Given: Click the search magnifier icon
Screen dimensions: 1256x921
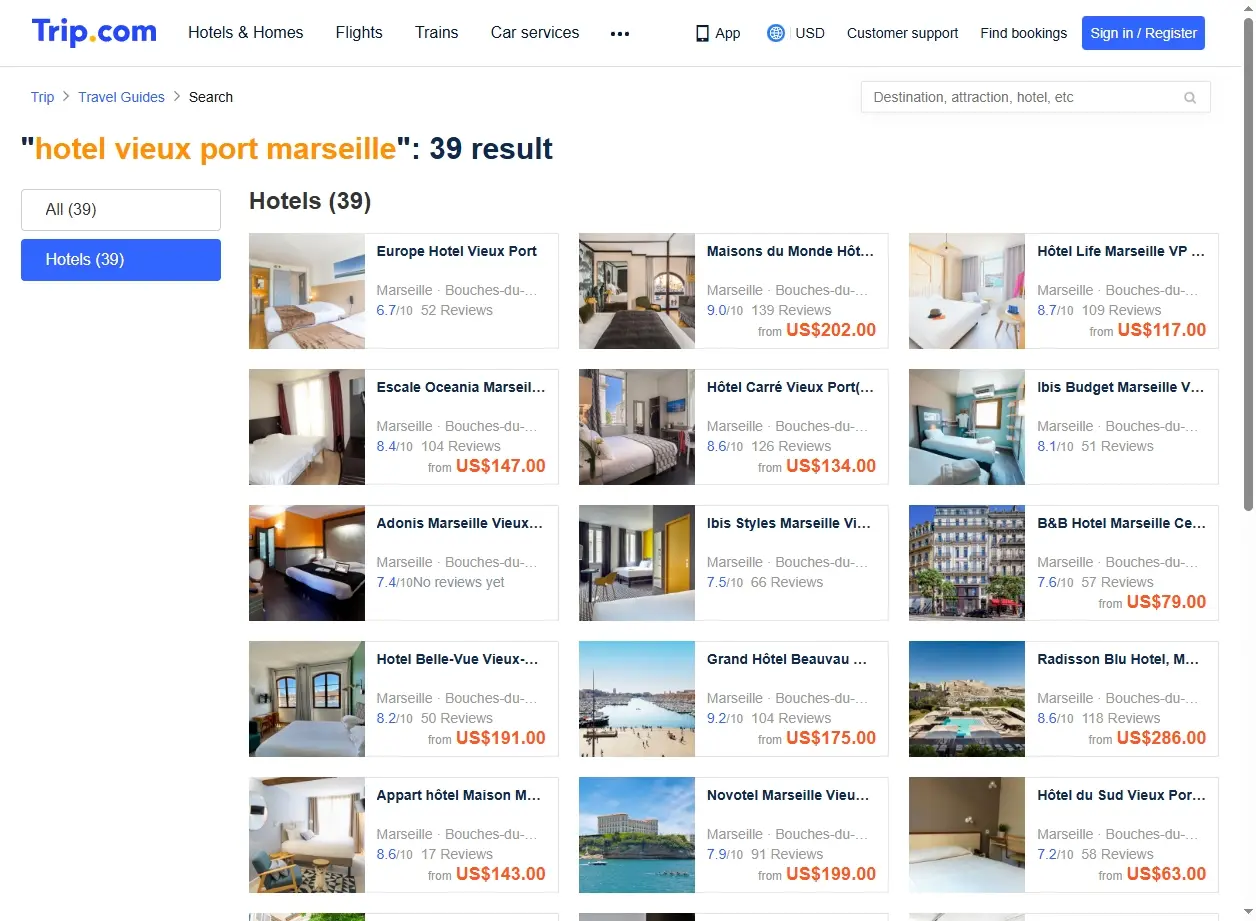Looking at the screenshot, I should (x=1190, y=97).
